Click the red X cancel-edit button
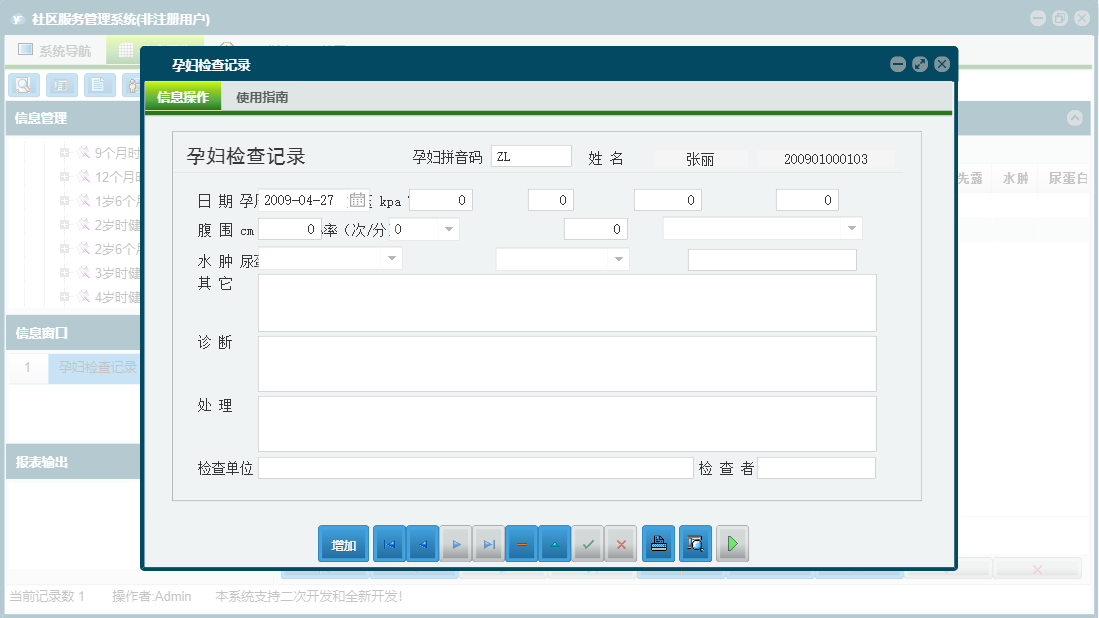 coord(621,544)
